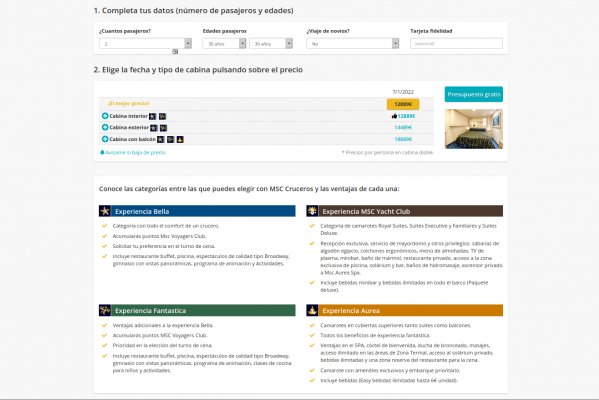Click the Tarjeta fidelidad input field
Viewport: 599px width, 400px height.
457,44
